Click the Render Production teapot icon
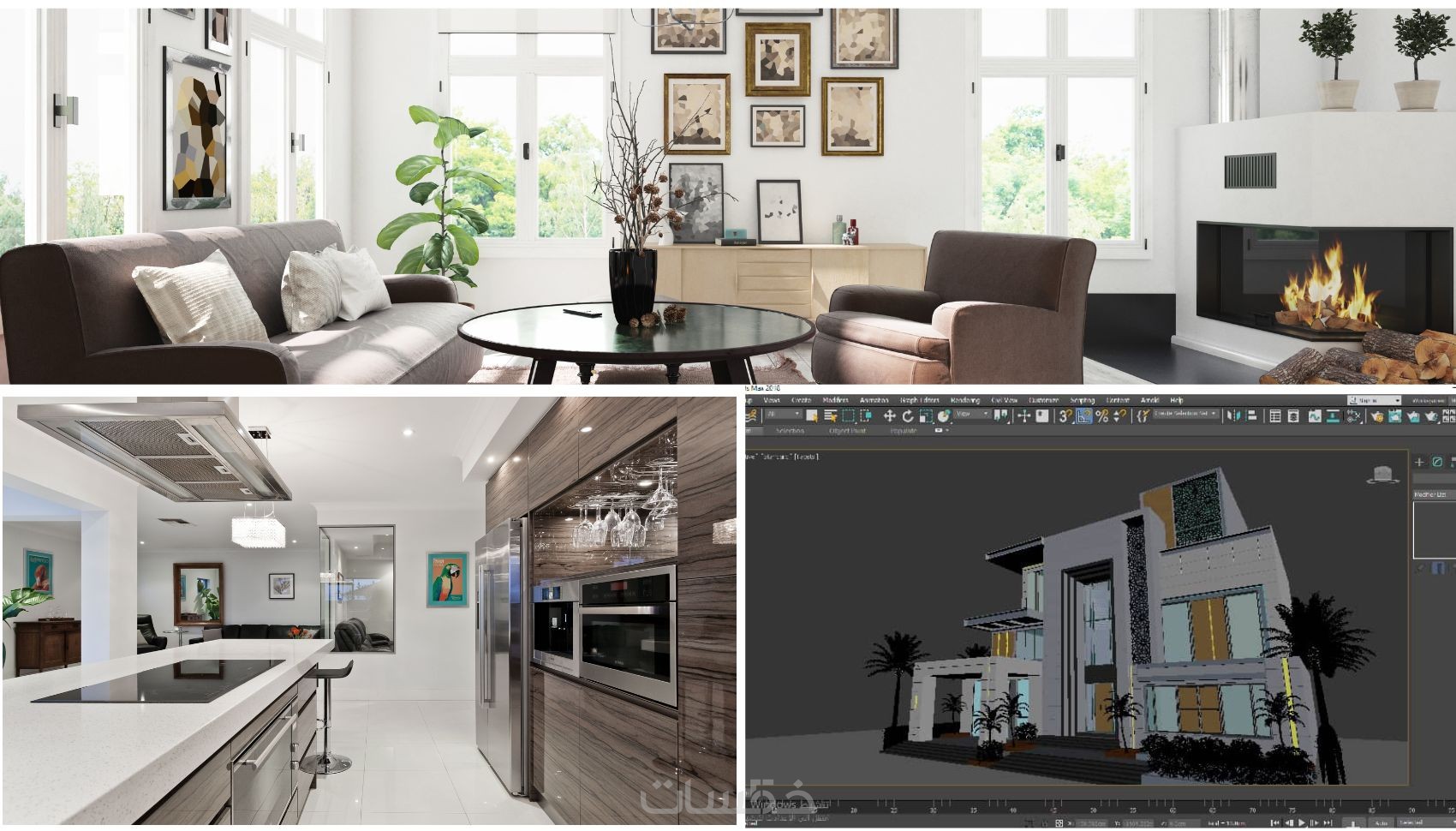Viewport: 1456px width, 831px height. [x=1413, y=415]
